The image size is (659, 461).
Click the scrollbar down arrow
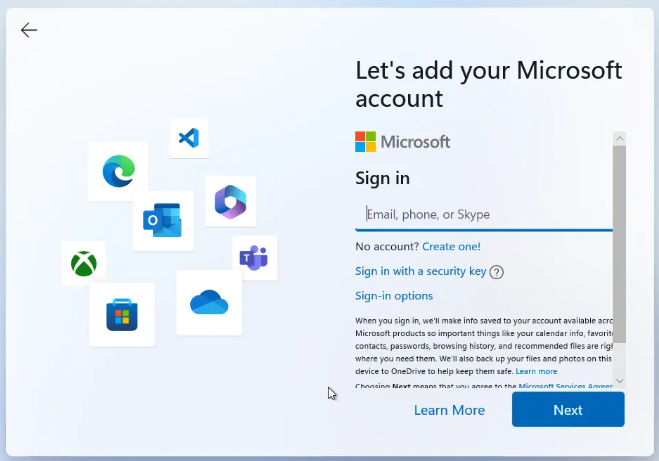[619, 381]
